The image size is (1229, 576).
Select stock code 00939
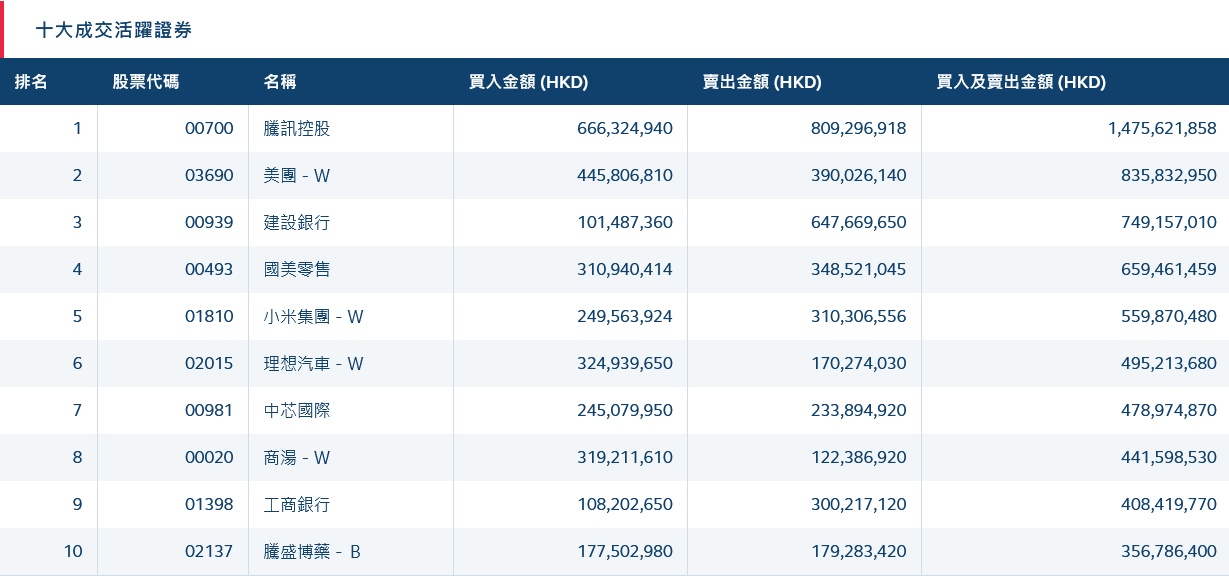[209, 222]
